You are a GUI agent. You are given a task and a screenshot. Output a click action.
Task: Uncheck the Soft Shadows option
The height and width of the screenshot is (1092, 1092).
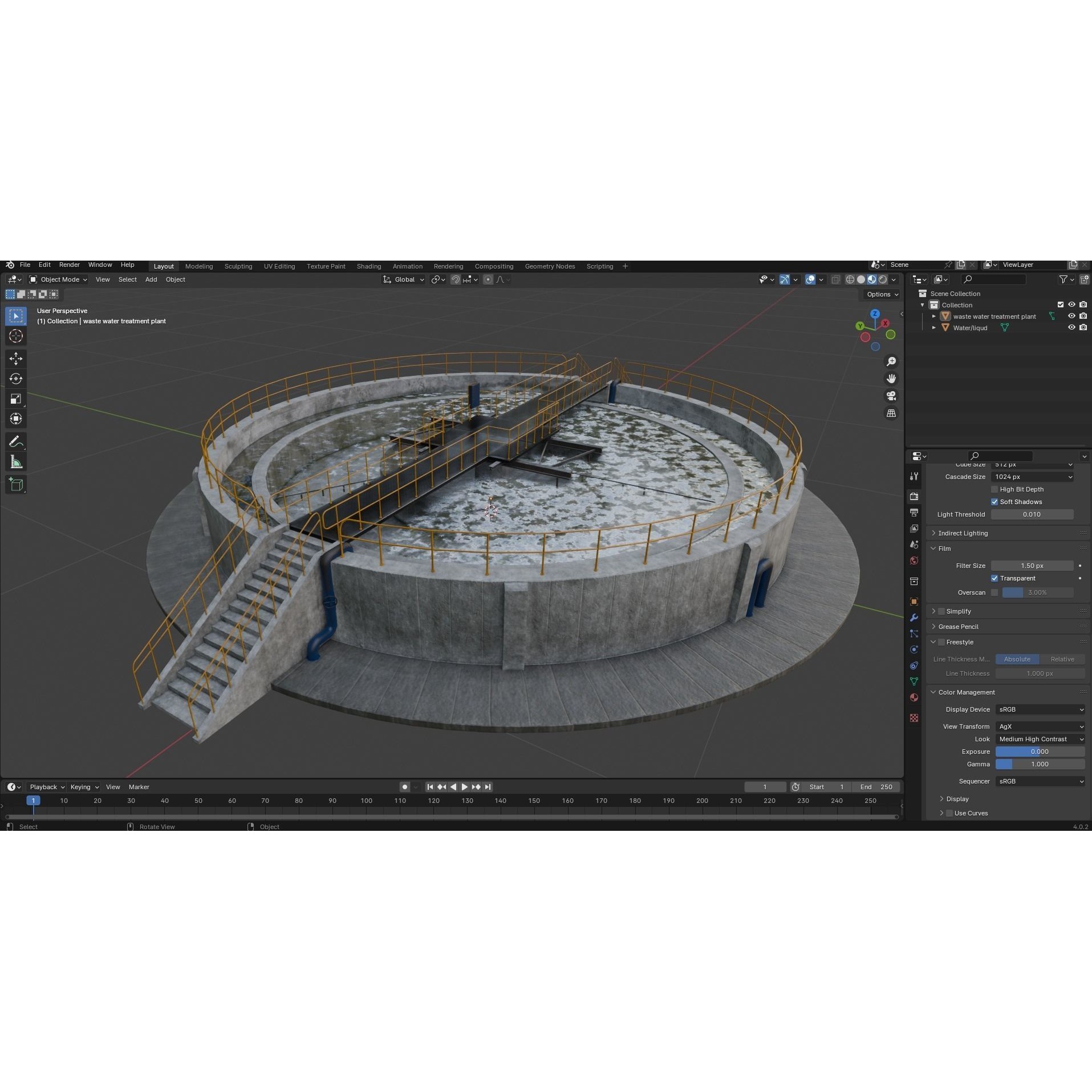994,502
